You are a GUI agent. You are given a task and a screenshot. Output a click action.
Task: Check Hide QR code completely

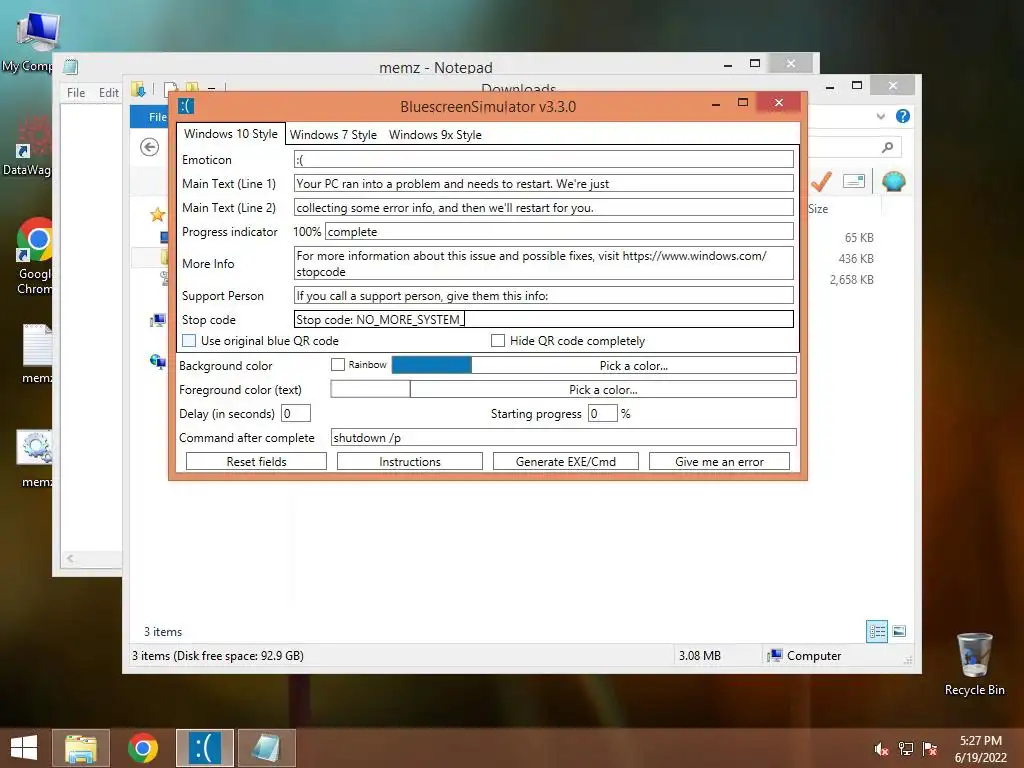pyautogui.click(x=498, y=340)
